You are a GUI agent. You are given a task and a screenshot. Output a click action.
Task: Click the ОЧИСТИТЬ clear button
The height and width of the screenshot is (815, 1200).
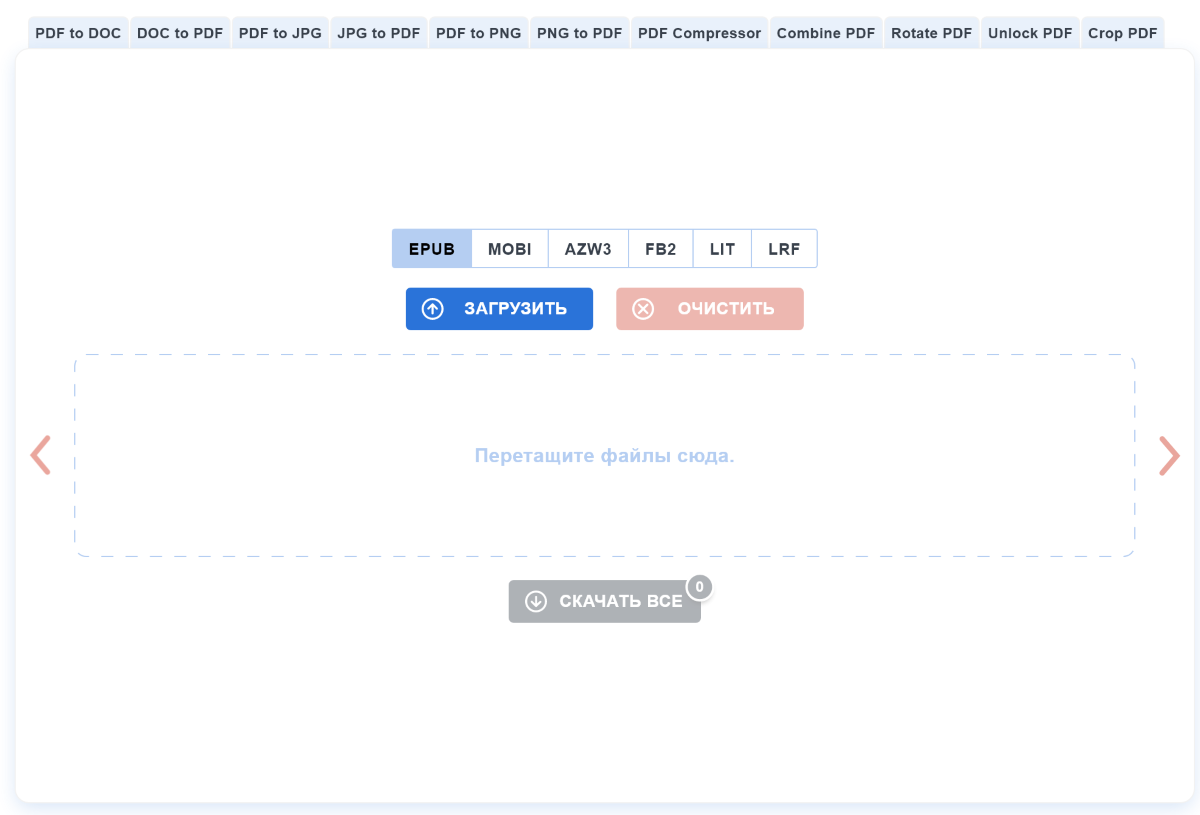(x=710, y=309)
